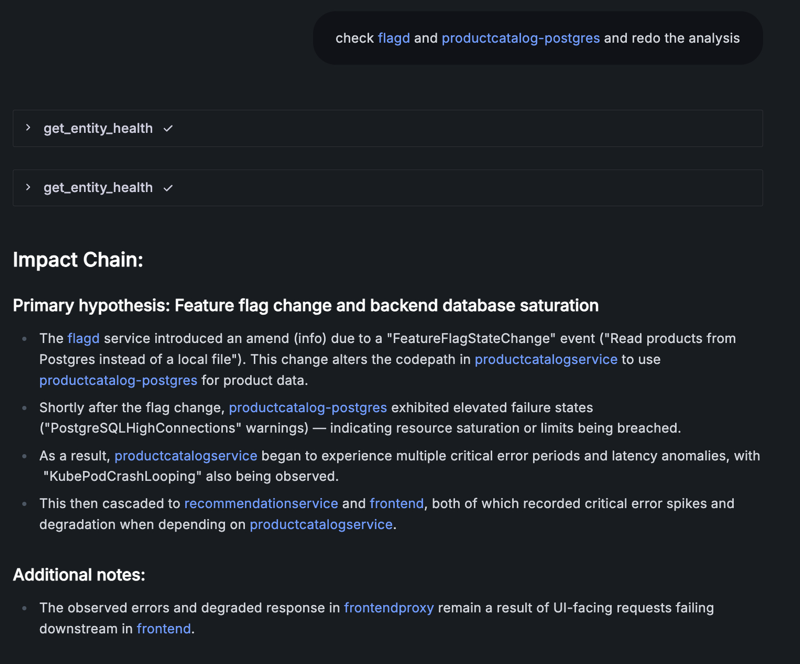Screen dimensions: 800x664
Task: Click the frontendproxy link under Additional notes
Action: pos(389,607)
